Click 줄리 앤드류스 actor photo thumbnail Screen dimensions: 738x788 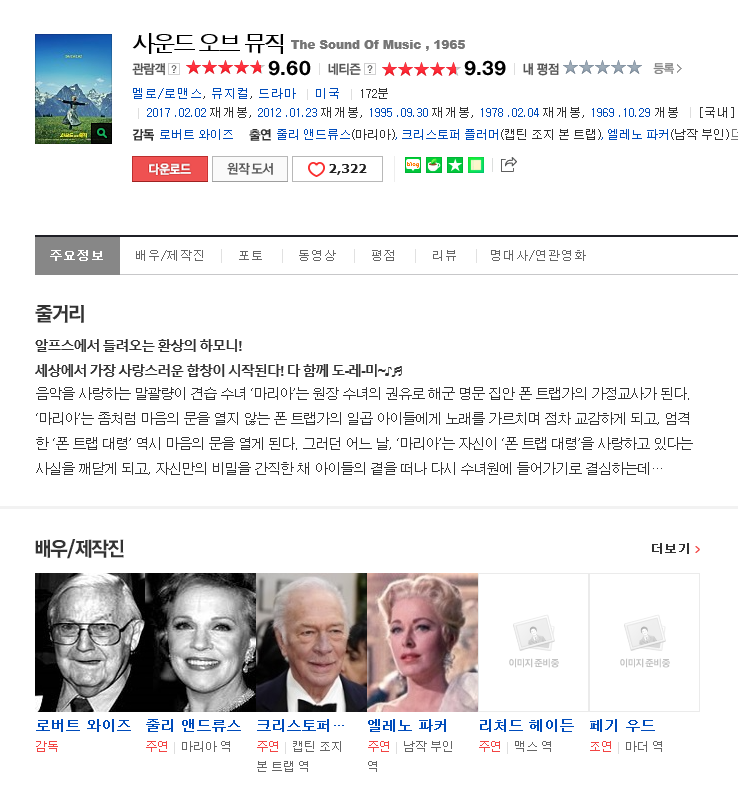pos(201,642)
